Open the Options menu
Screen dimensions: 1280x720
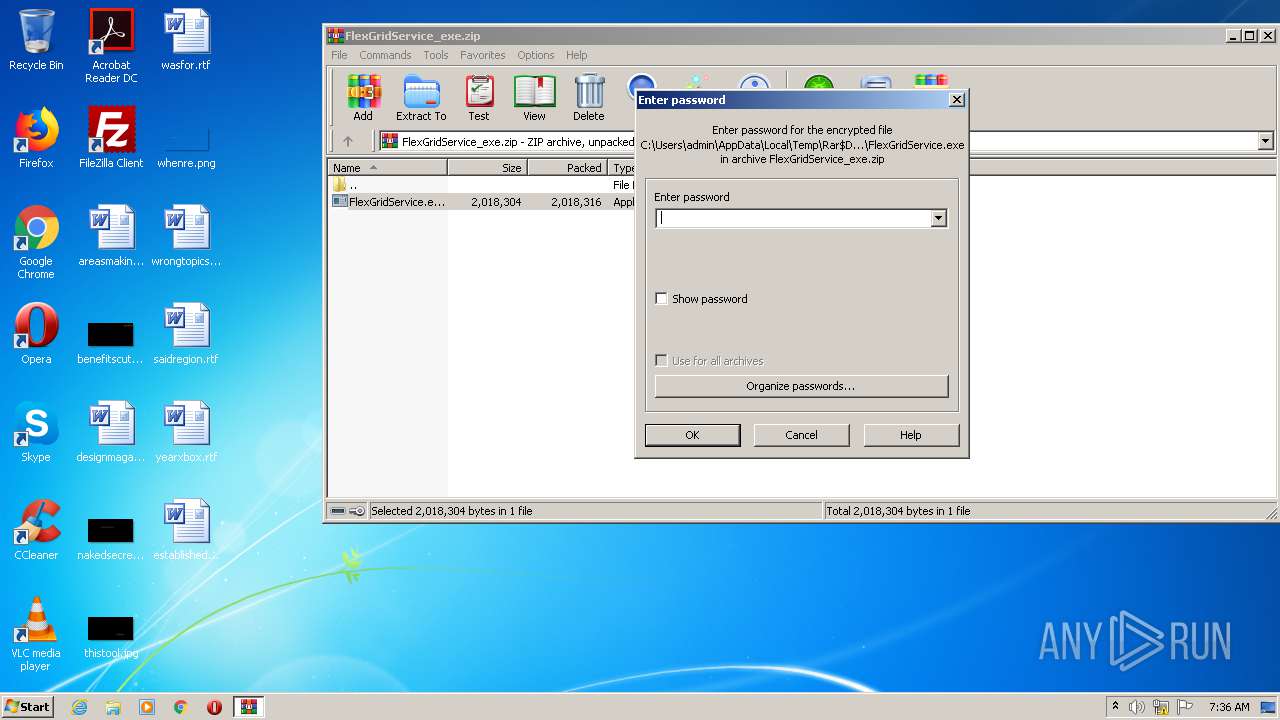pyautogui.click(x=536, y=55)
